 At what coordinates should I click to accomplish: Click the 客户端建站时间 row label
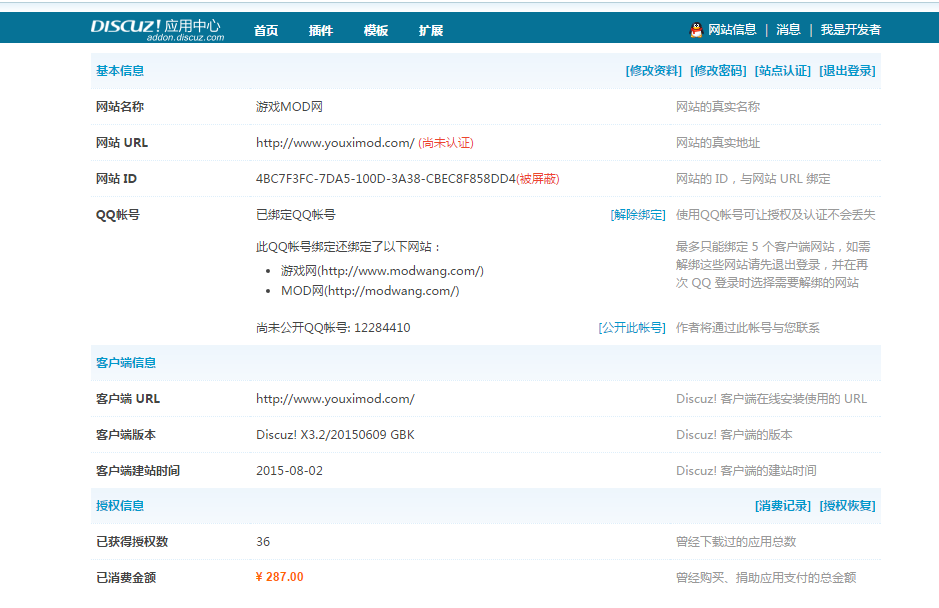(x=138, y=471)
